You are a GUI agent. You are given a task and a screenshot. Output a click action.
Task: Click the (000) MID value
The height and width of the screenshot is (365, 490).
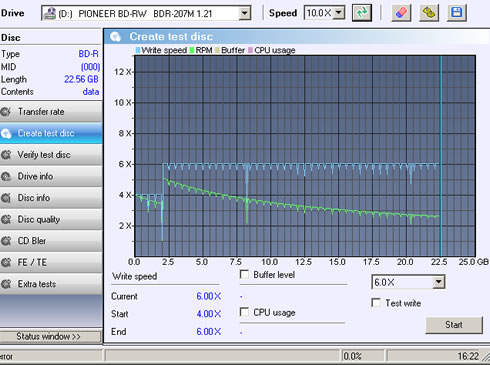point(90,67)
